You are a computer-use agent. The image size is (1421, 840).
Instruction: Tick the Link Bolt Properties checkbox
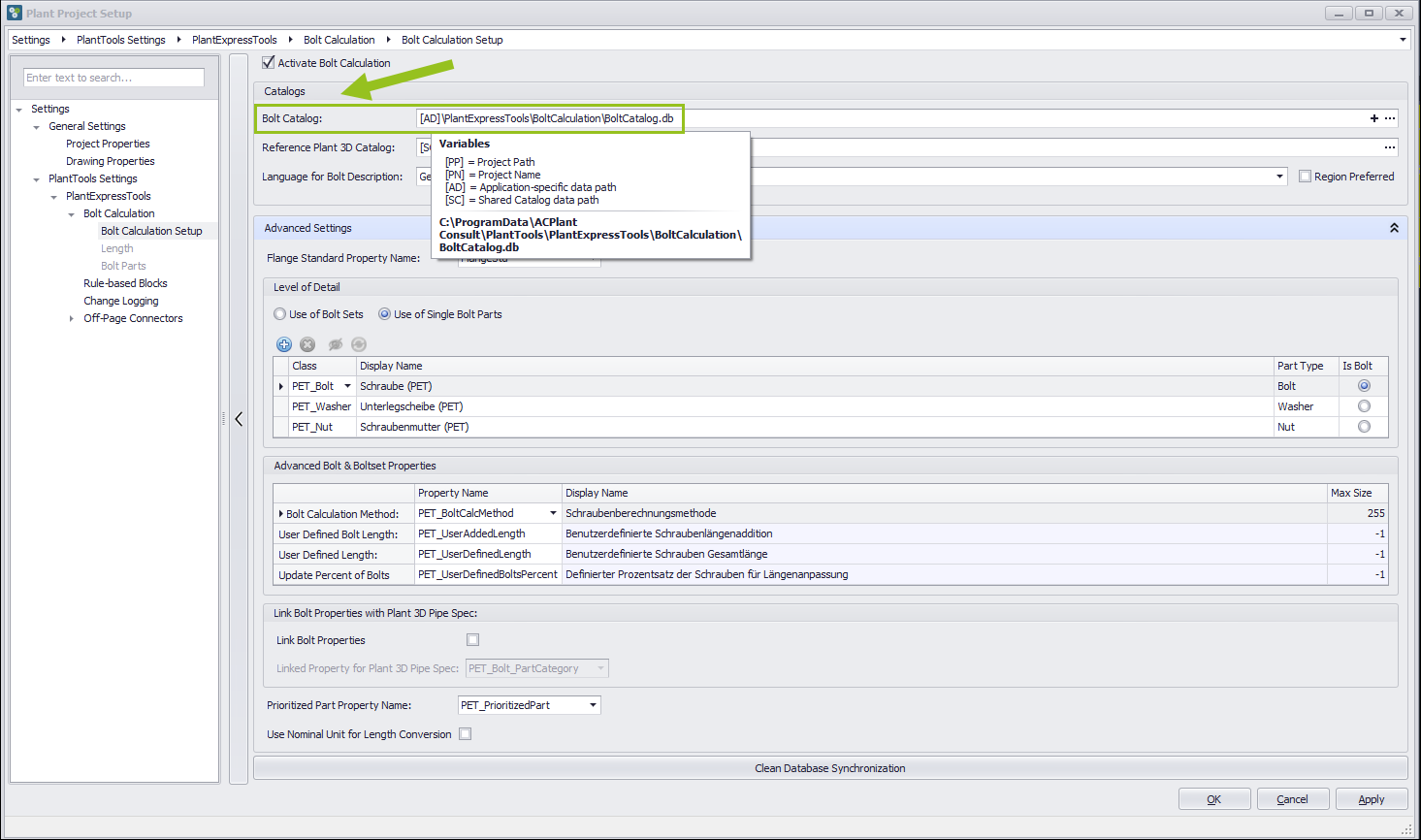click(x=473, y=640)
